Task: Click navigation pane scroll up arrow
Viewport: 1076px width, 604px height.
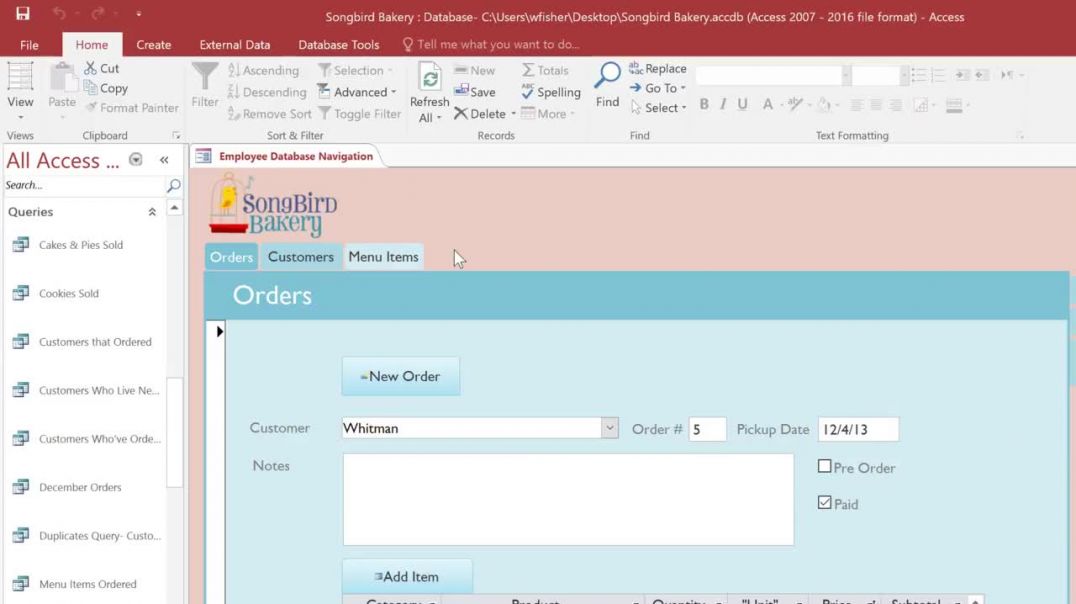Action: coord(175,208)
